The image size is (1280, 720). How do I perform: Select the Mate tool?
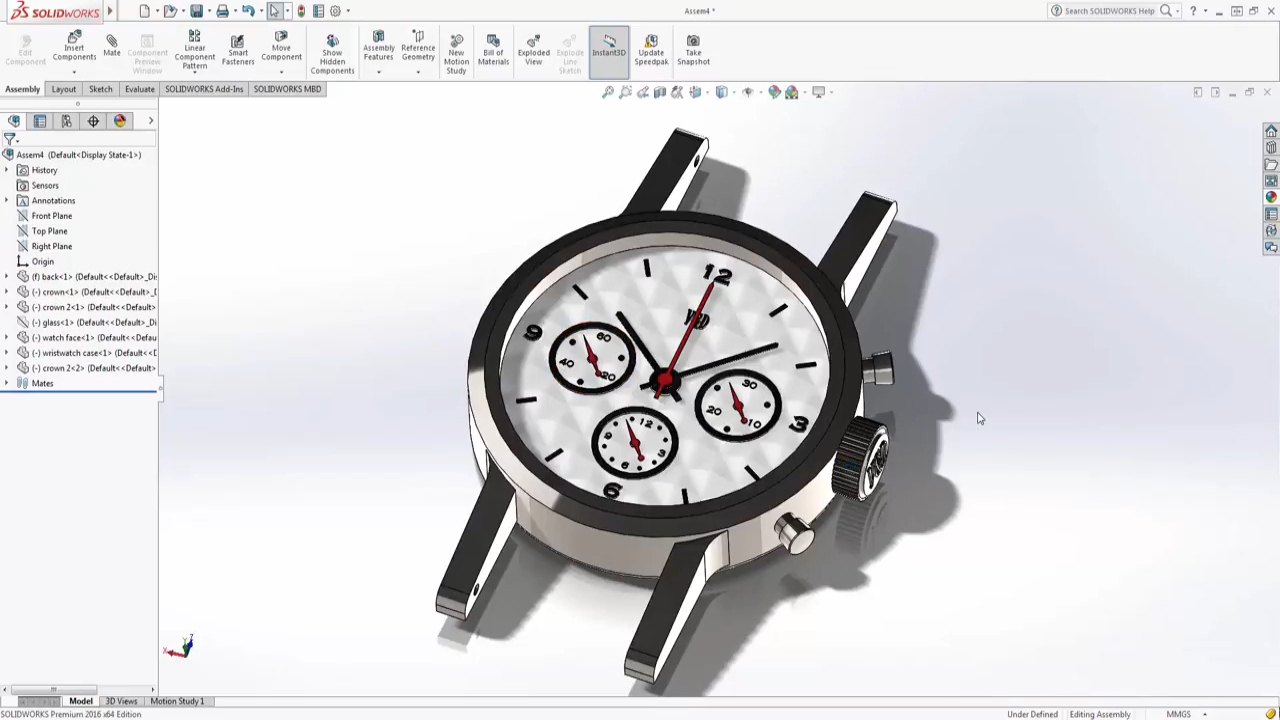tap(111, 45)
